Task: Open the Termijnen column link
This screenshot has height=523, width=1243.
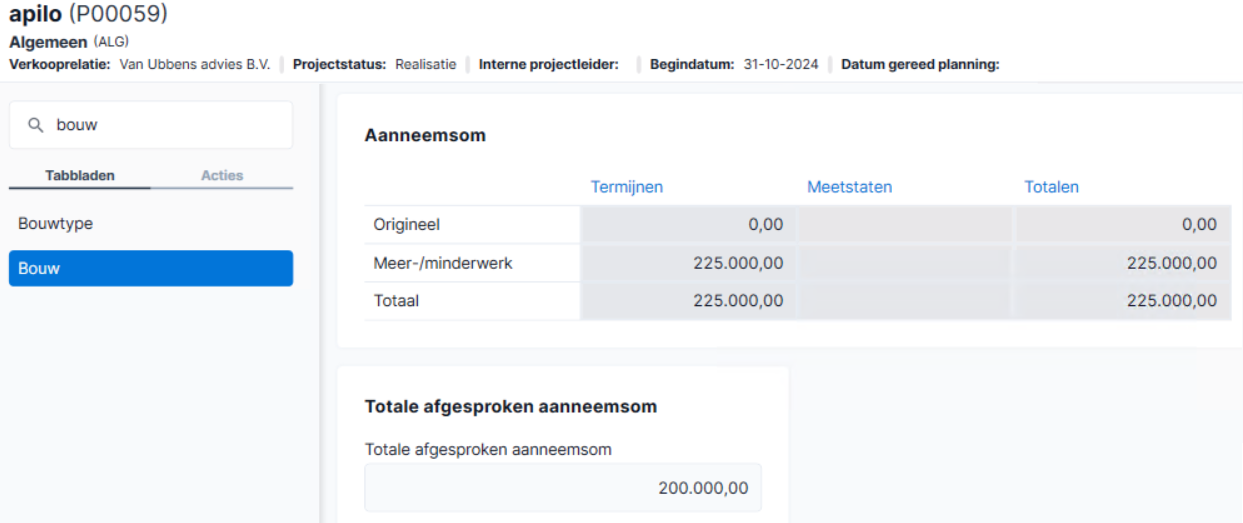Action: tap(627, 187)
